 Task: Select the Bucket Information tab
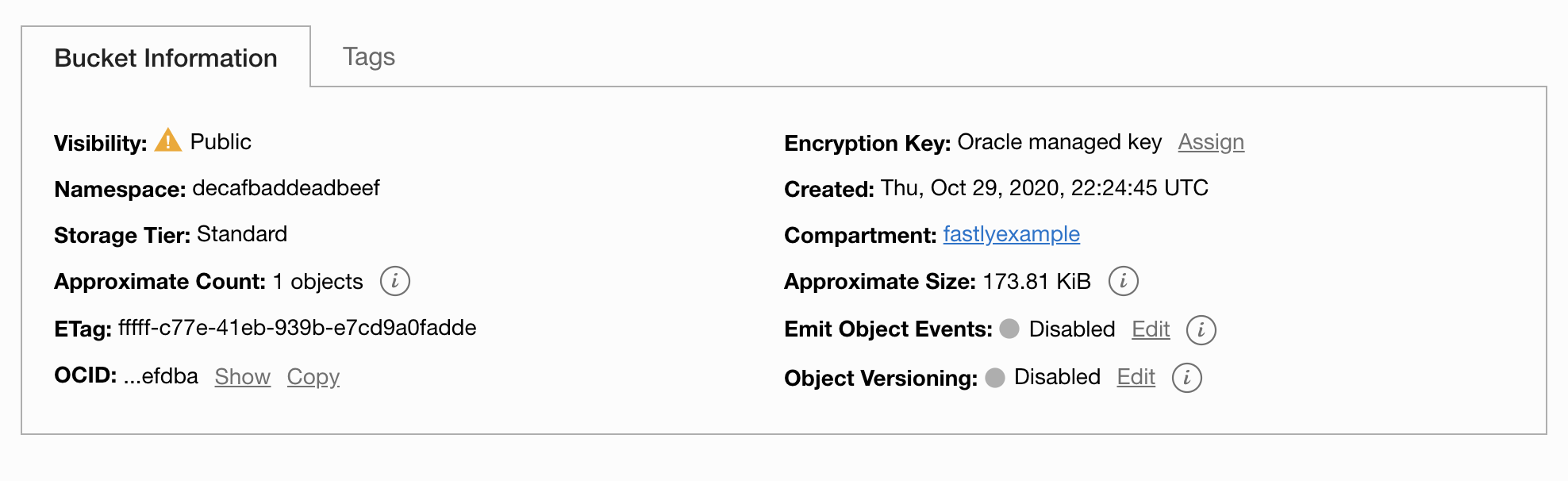pyautogui.click(x=165, y=57)
